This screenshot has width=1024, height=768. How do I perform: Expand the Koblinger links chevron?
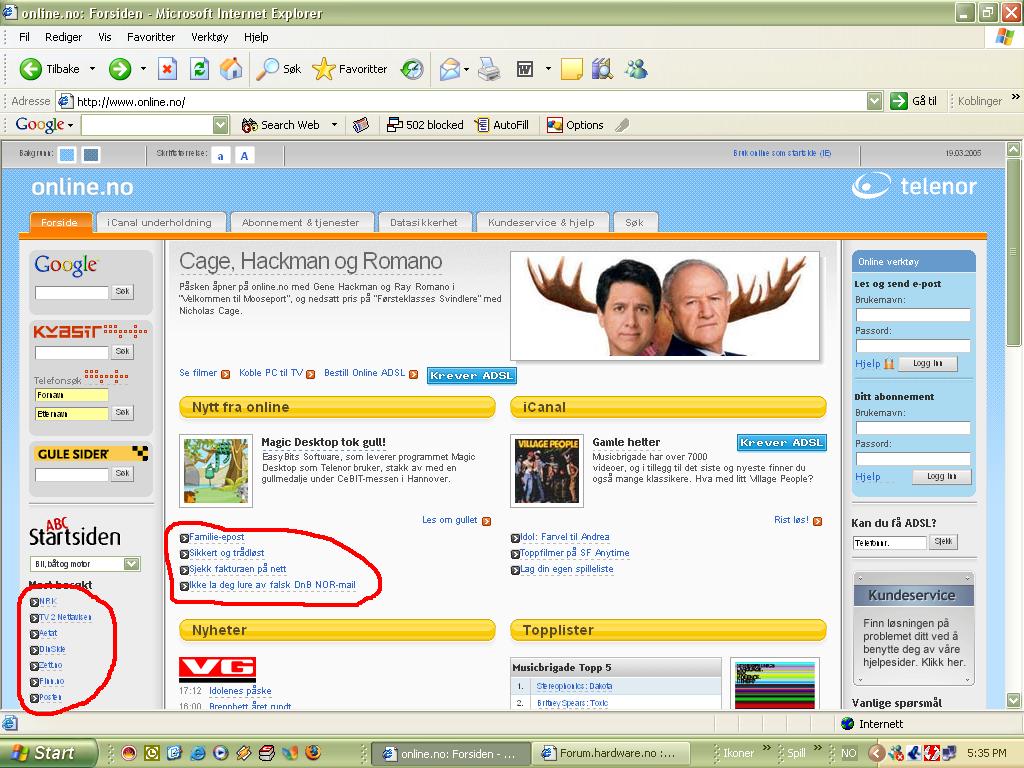(x=1016, y=97)
